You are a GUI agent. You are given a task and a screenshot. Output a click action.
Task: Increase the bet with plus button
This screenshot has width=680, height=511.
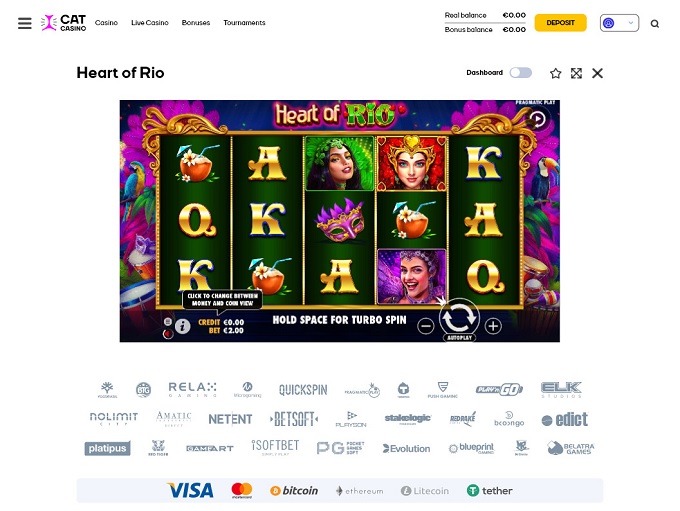tap(493, 326)
